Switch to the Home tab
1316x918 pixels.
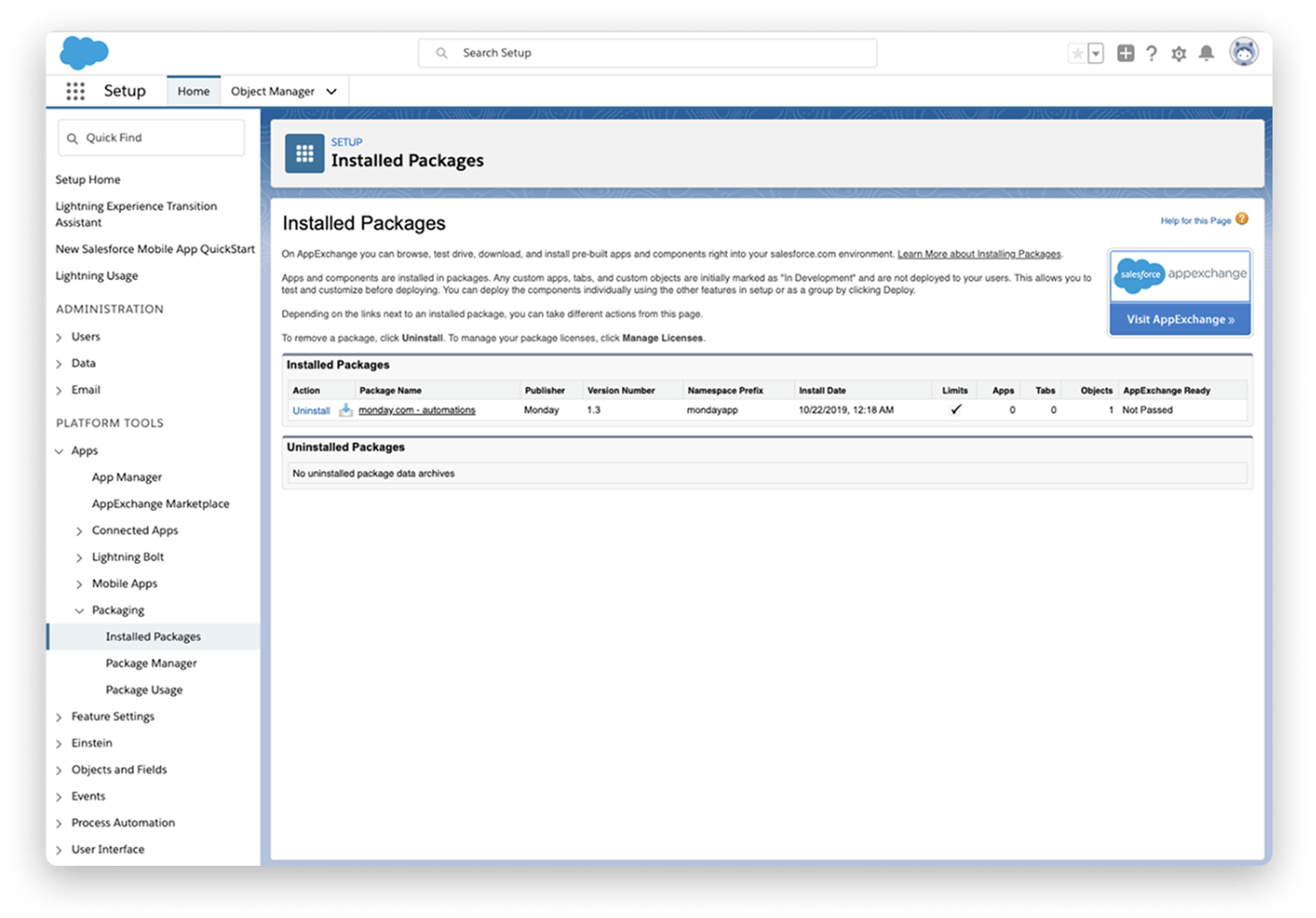[x=193, y=91]
